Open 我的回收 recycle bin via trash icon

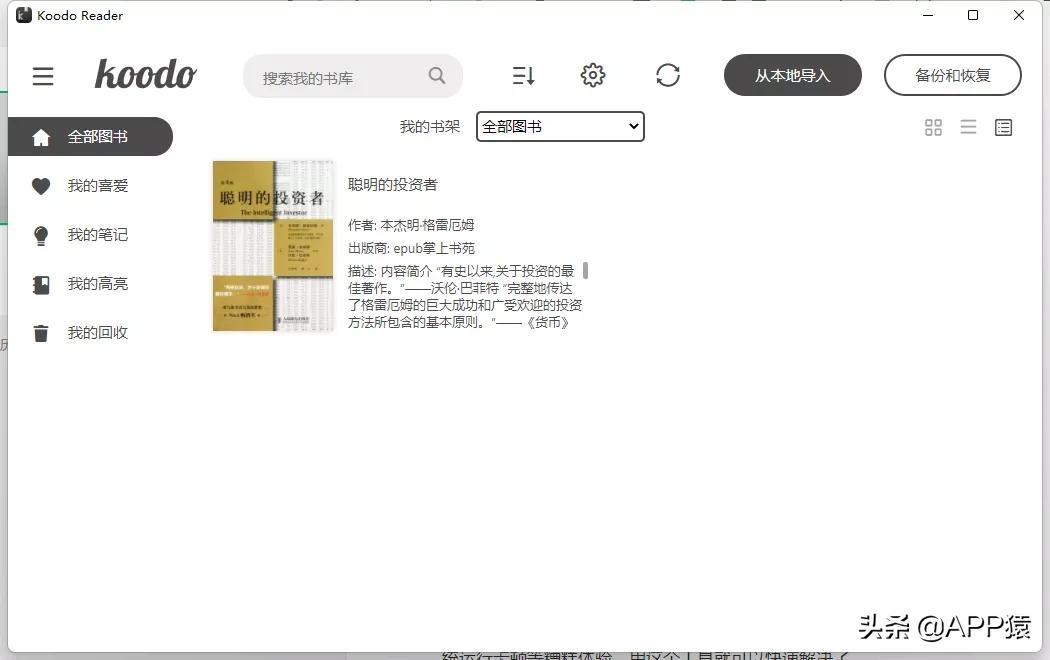(x=41, y=333)
